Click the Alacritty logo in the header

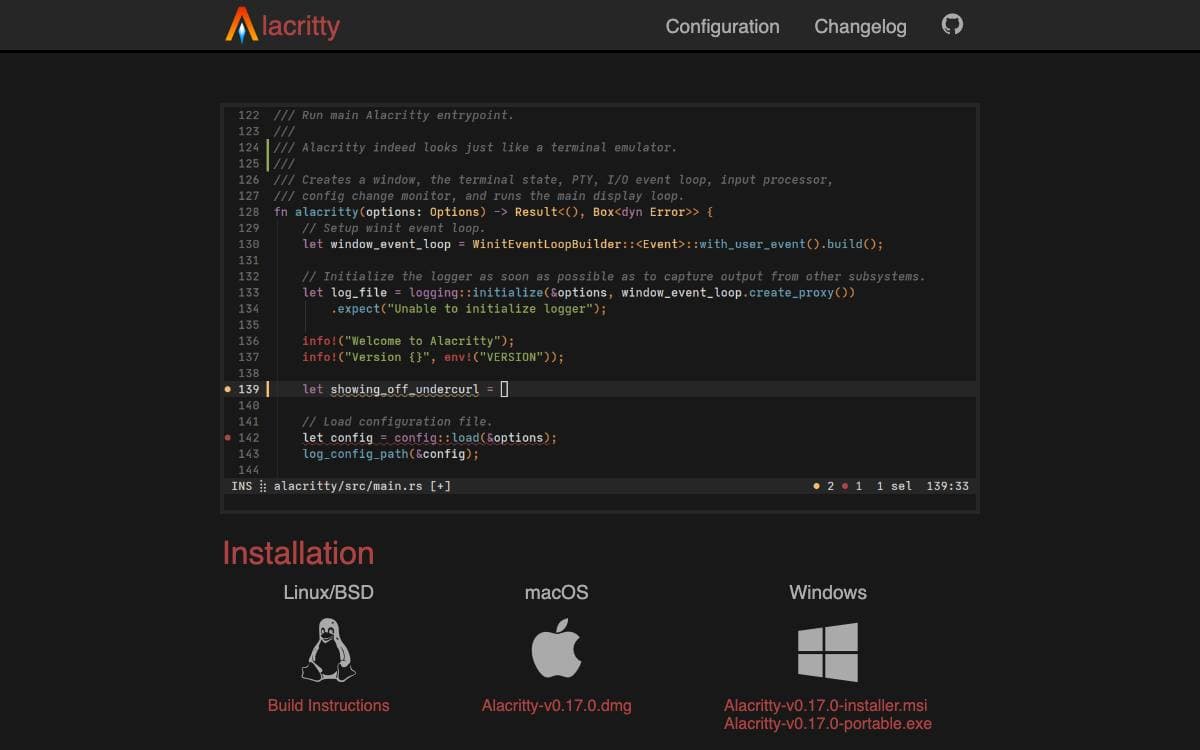point(282,25)
